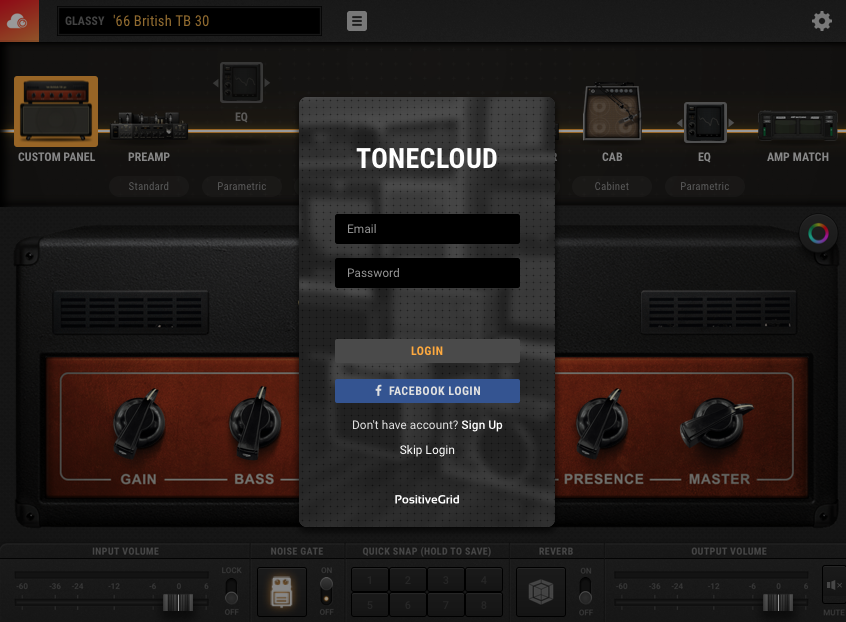
Task: Select the CAB cabinet module
Action: click(612, 112)
